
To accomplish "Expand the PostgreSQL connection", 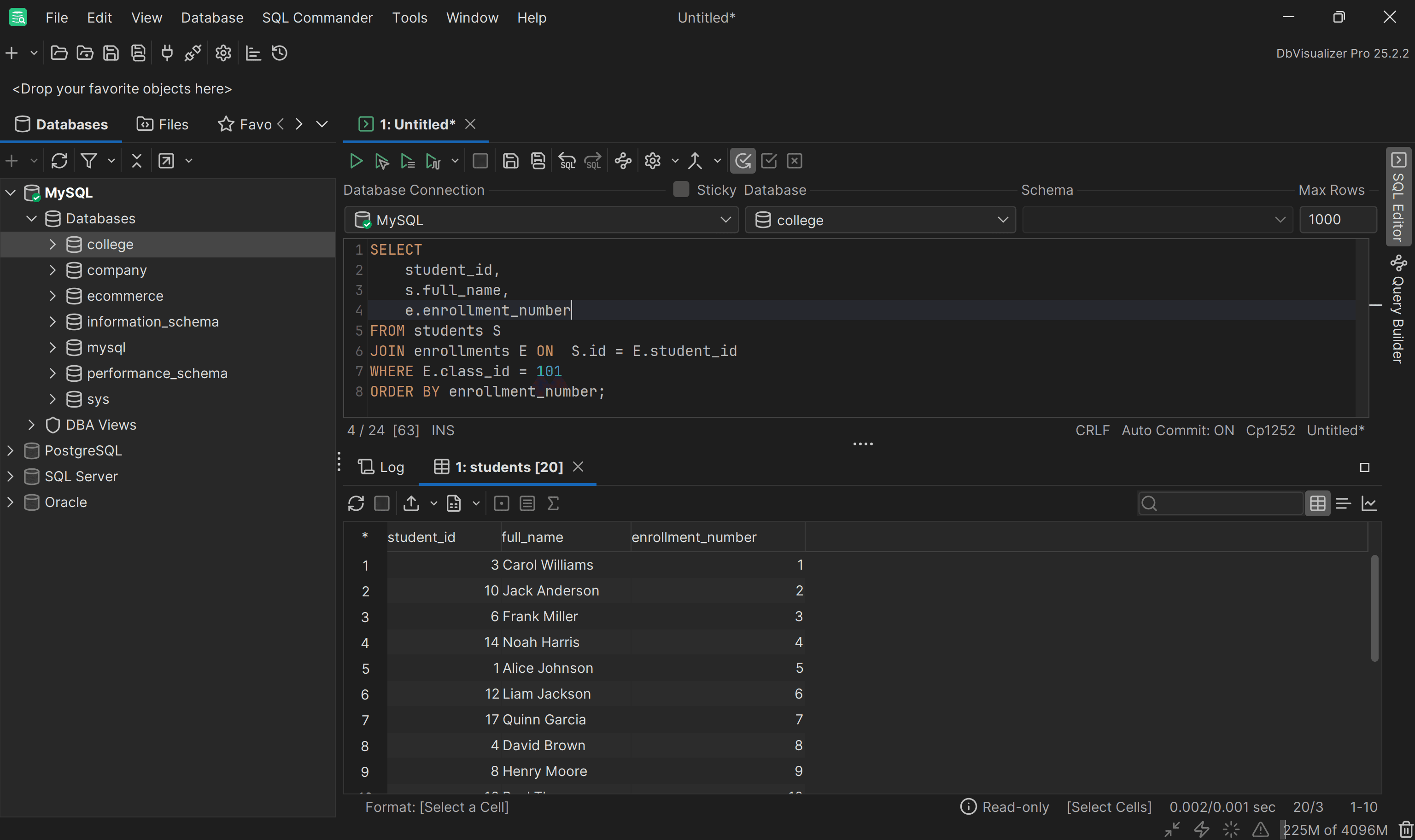I will point(10,450).
